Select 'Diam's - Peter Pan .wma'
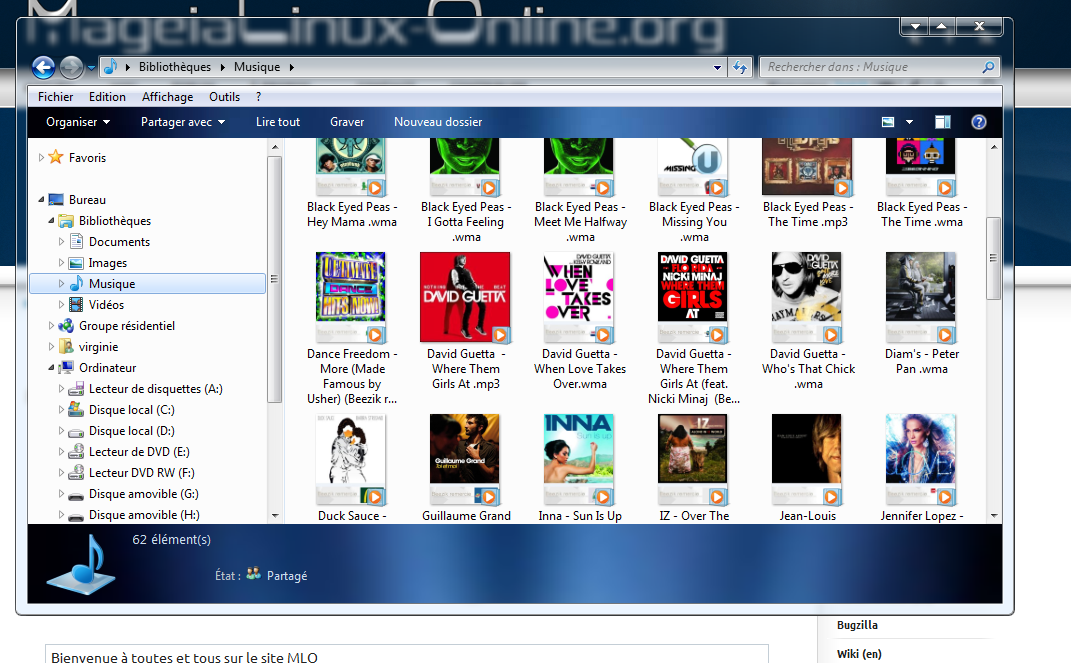The image size is (1071, 663). coord(921,314)
